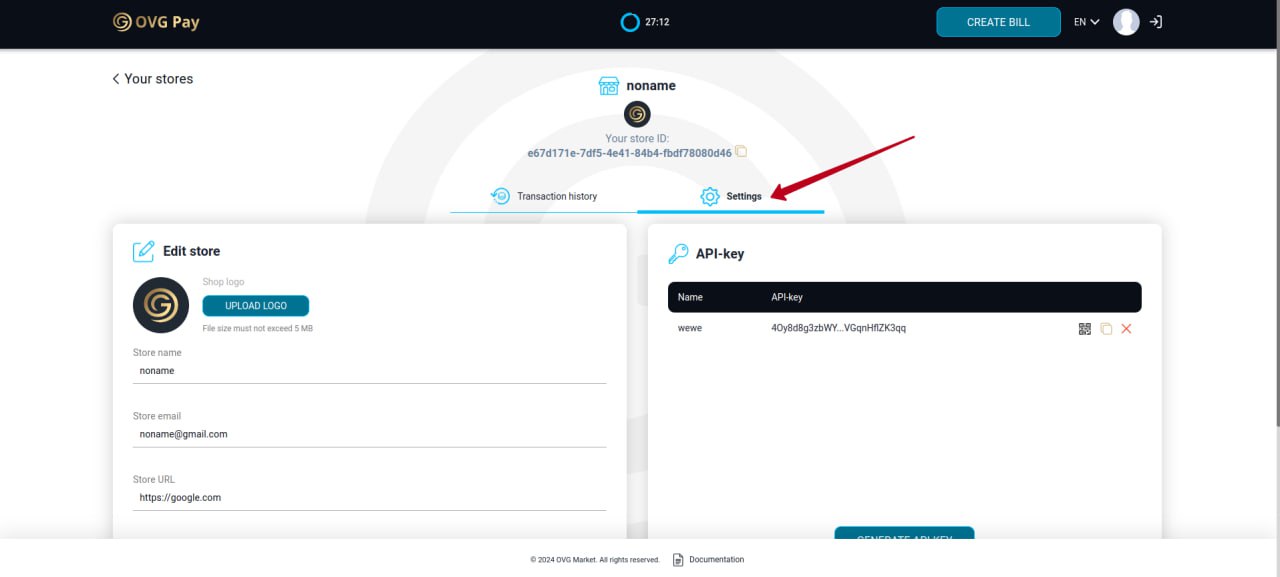Go back to Your stores
The height and width of the screenshot is (577, 1280).
coord(152,79)
